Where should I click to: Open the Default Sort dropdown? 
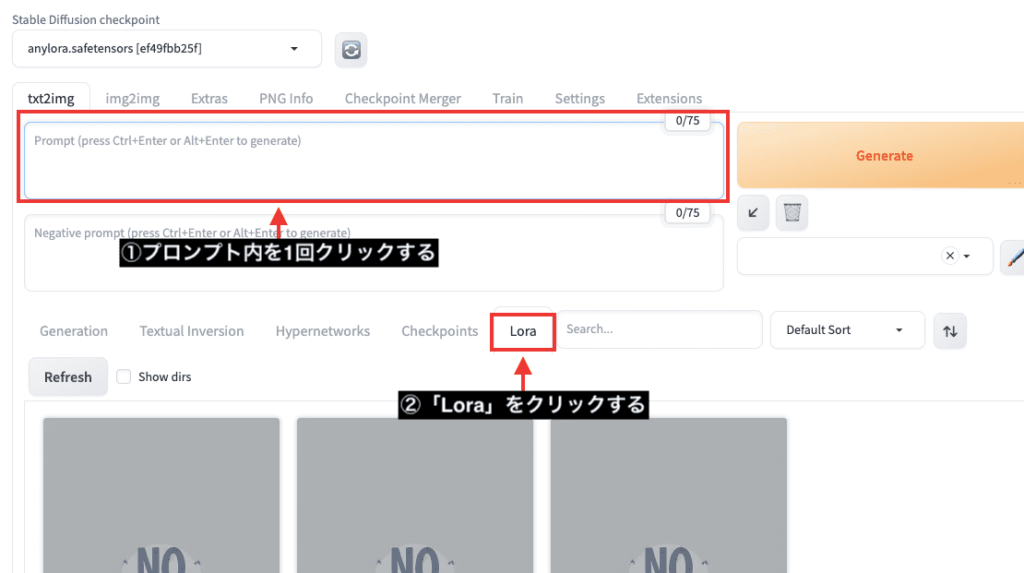click(847, 330)
